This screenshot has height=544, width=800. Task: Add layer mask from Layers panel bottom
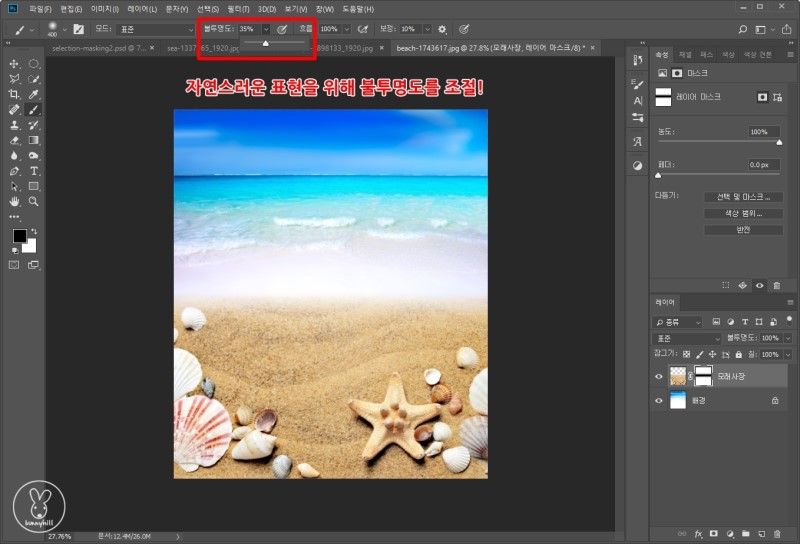pyautogui.click(x=714, y=533)
